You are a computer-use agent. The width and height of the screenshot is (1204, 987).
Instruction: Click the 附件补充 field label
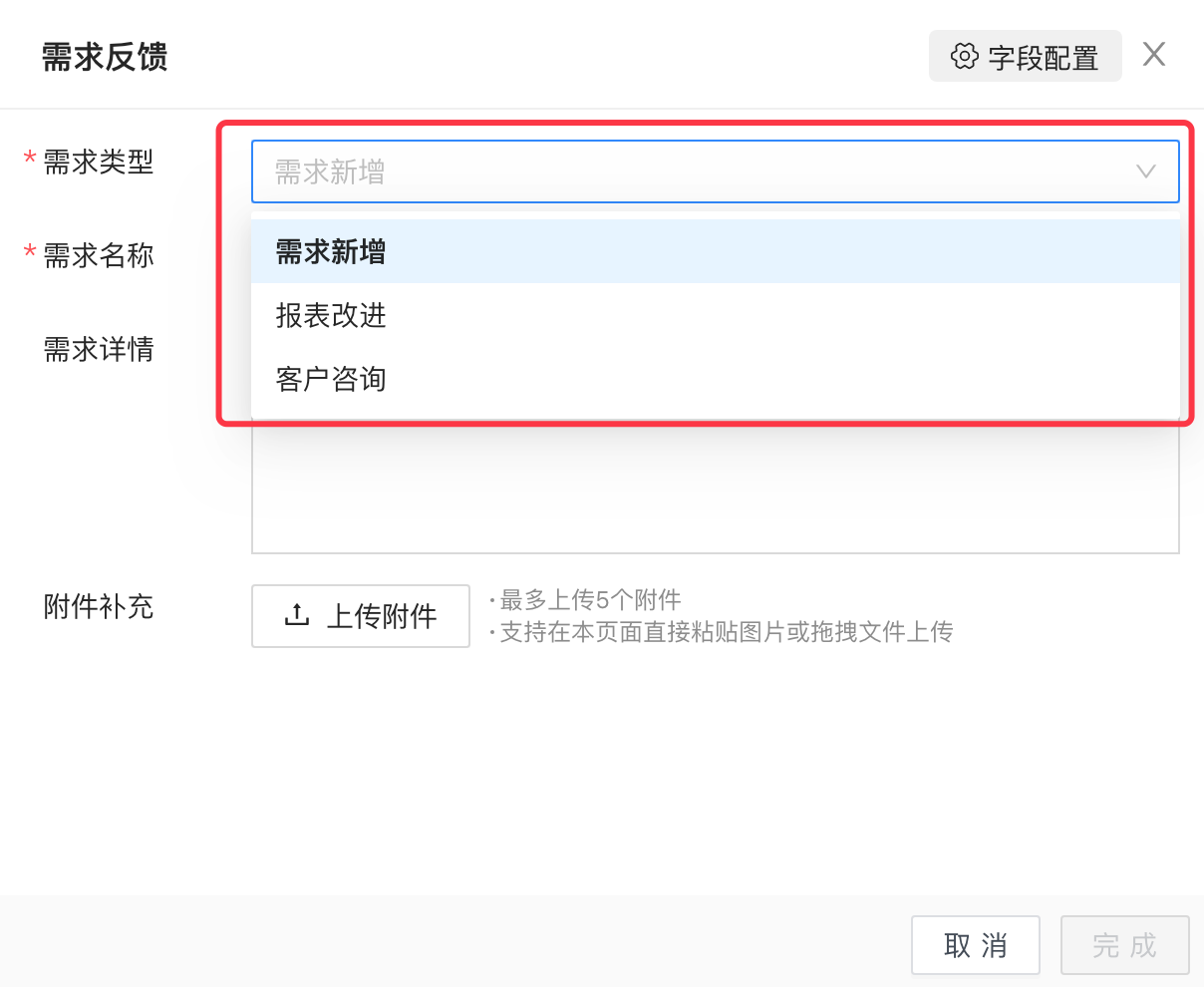coord(99,607)
